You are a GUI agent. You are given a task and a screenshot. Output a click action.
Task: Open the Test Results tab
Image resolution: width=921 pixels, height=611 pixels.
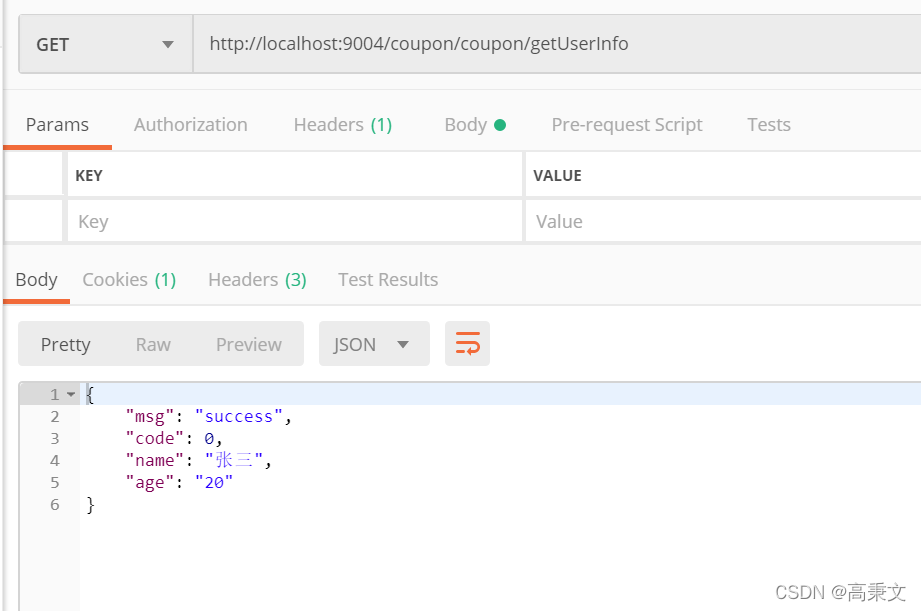click(x=388, y=280)
